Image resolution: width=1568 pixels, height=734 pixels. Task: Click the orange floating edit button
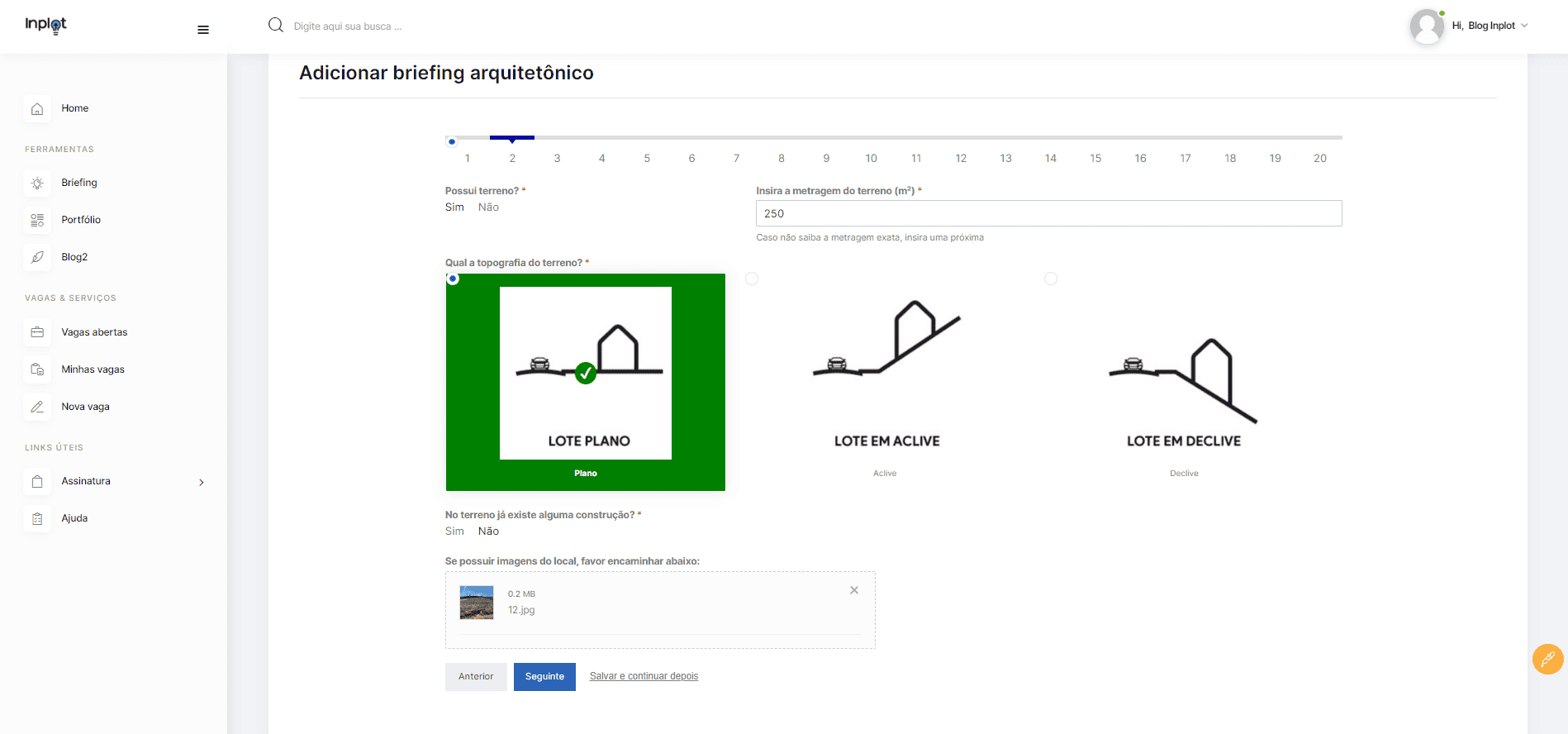tap(1547, 659)
